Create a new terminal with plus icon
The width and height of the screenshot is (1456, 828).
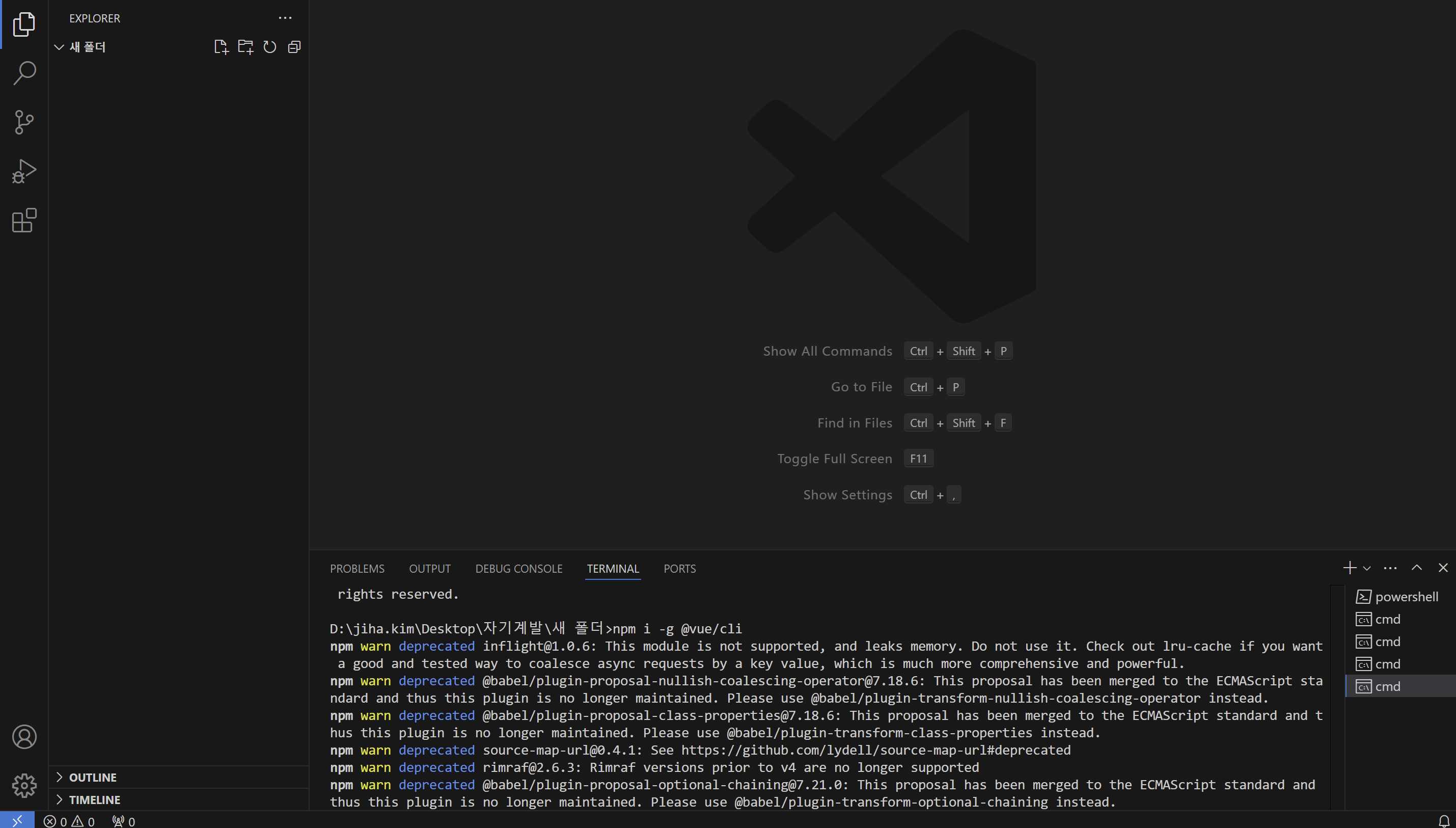[1349, 568]
